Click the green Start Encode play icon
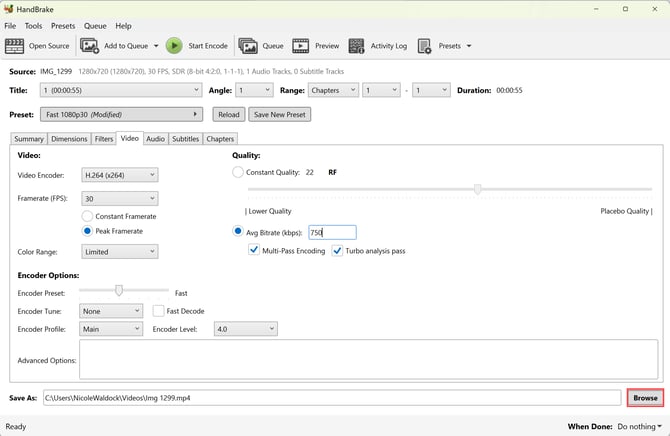 tap(174, 46)
